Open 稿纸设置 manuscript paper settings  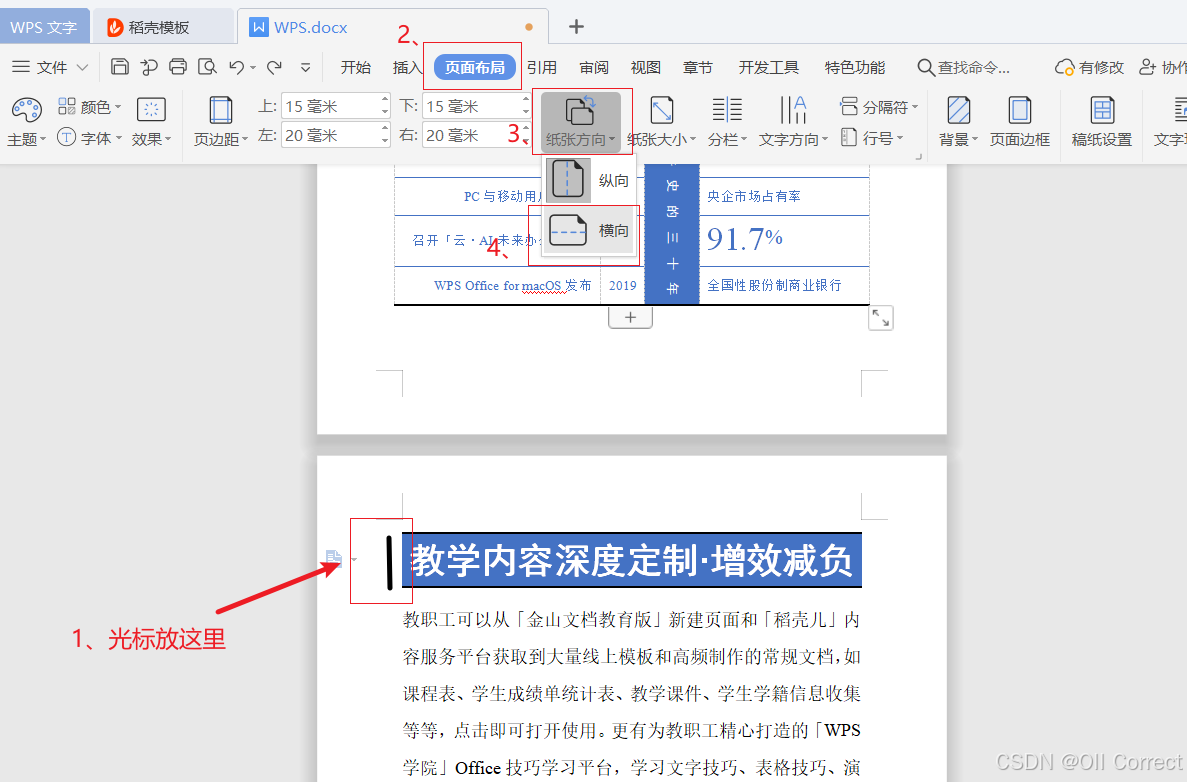coord(1101,122)
